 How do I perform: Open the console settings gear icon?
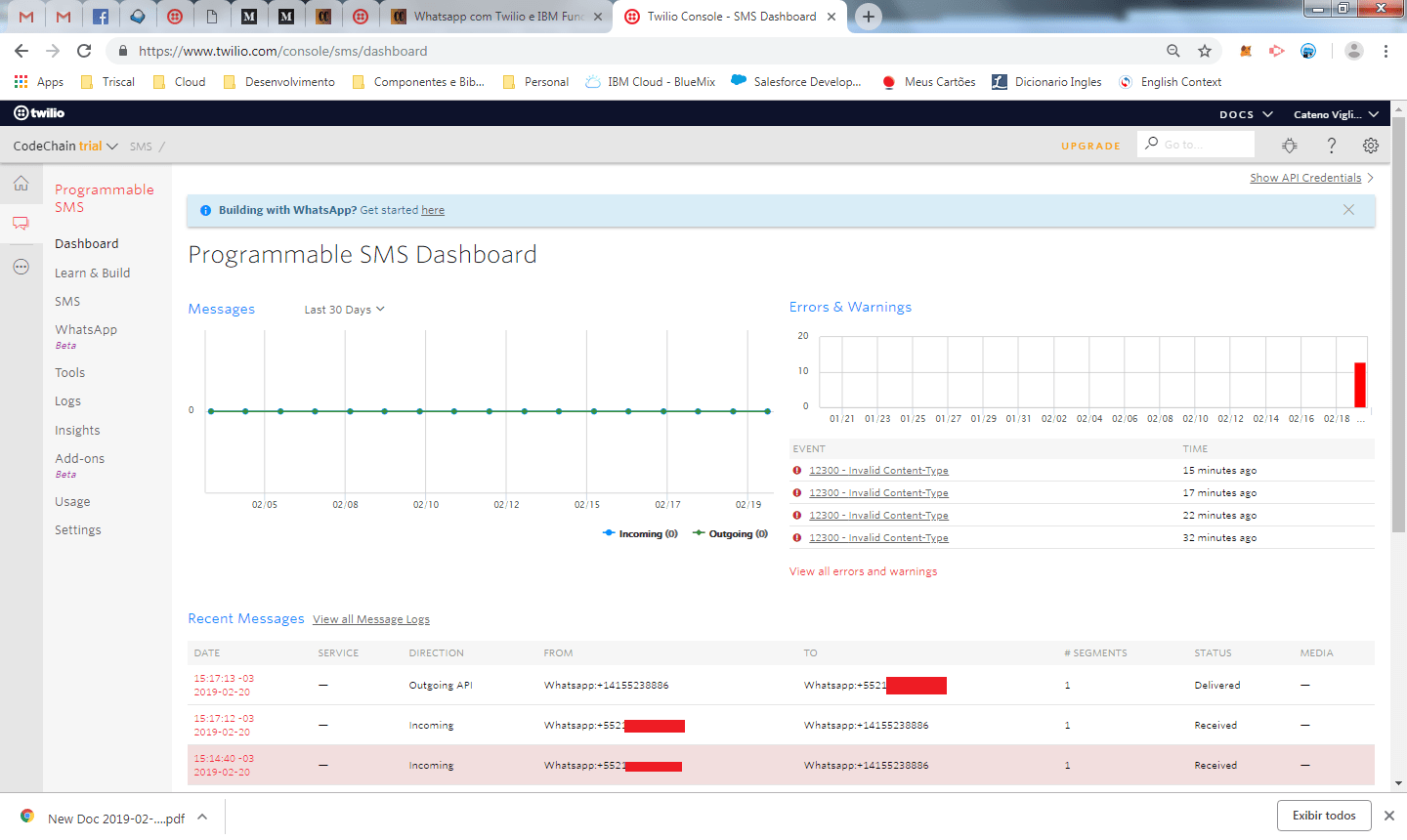click(x=1371, y=146)
